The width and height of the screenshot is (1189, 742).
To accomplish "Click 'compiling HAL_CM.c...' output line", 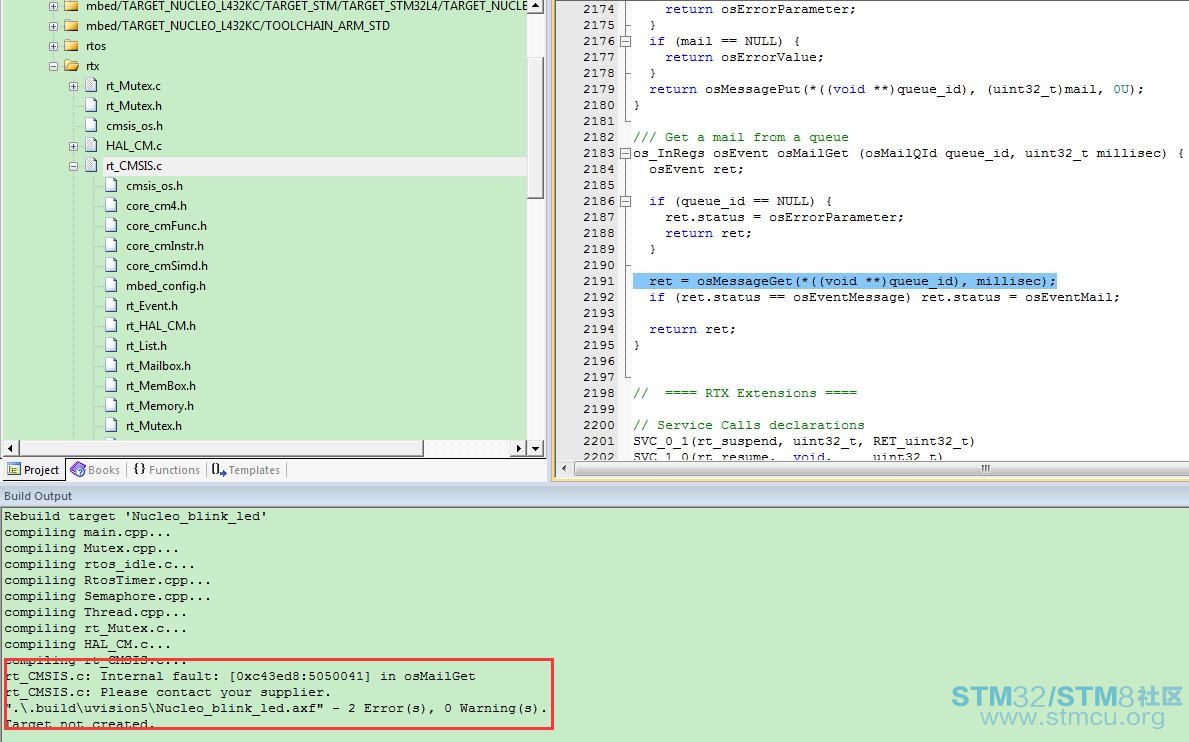I will 87,644.
